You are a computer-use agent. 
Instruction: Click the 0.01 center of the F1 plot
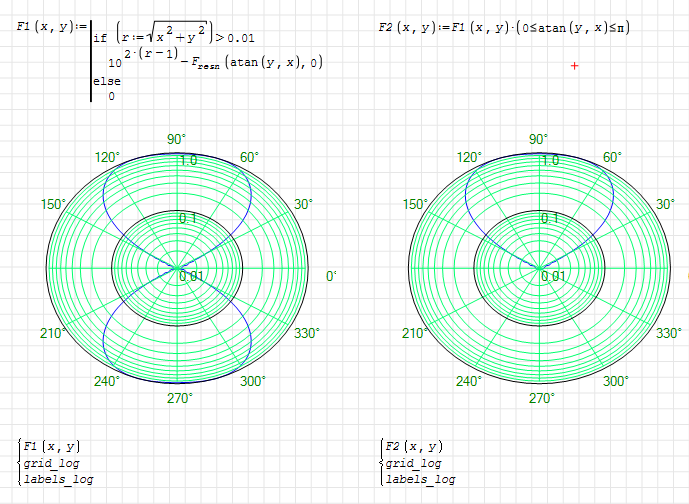tap(191, 276)
